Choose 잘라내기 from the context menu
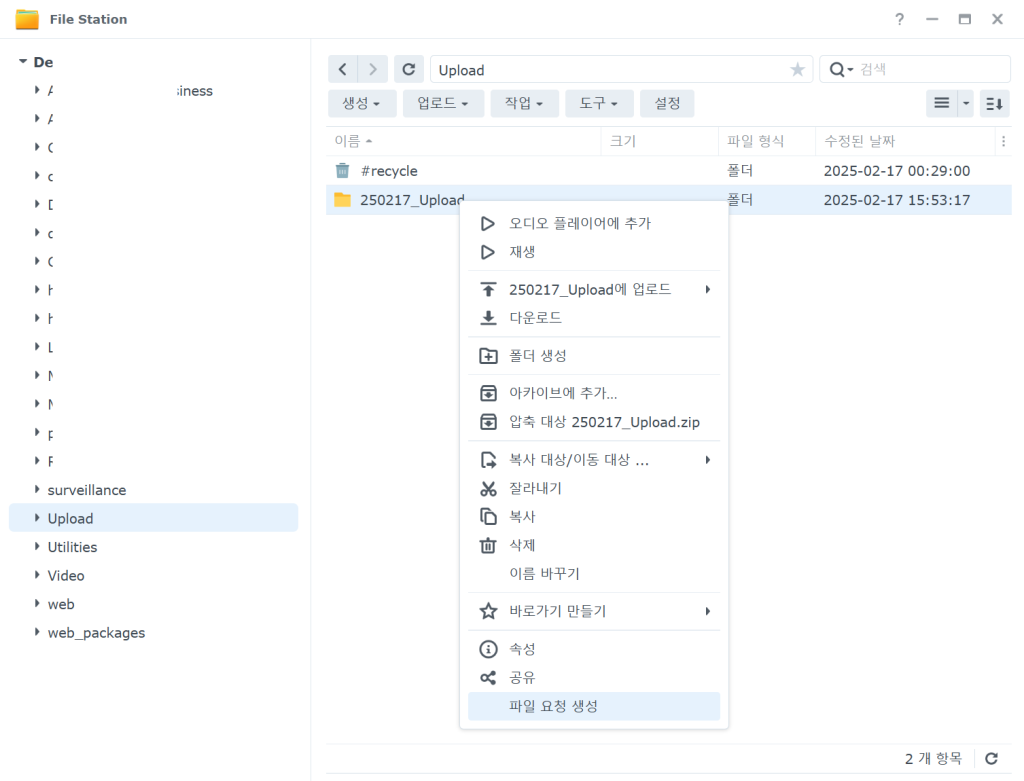Image resolution: width=1024 pixels, height=781 pixels. [594, 488]
